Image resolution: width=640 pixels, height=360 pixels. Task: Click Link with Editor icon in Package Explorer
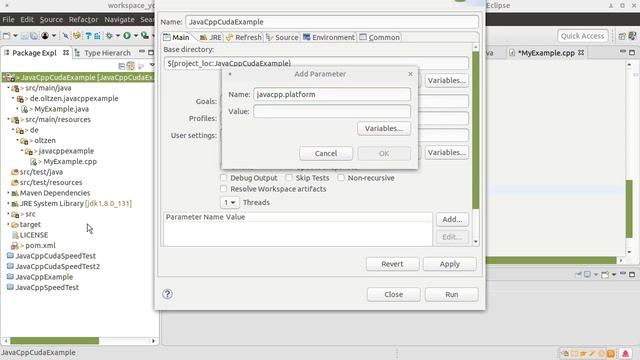click(x=131, y=66)
